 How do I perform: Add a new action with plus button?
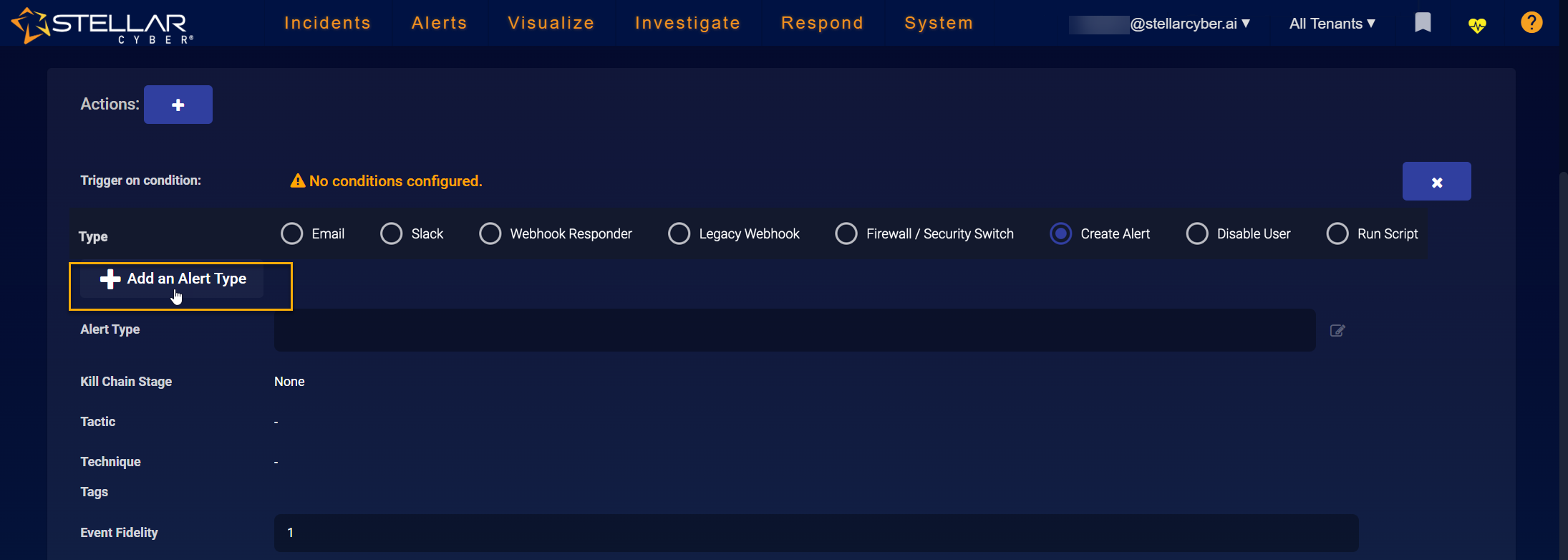178,105
